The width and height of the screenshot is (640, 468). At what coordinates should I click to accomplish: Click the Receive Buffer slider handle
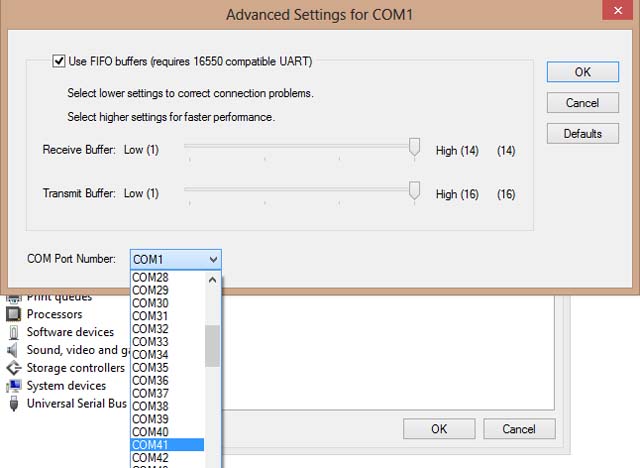coord(414,149)
